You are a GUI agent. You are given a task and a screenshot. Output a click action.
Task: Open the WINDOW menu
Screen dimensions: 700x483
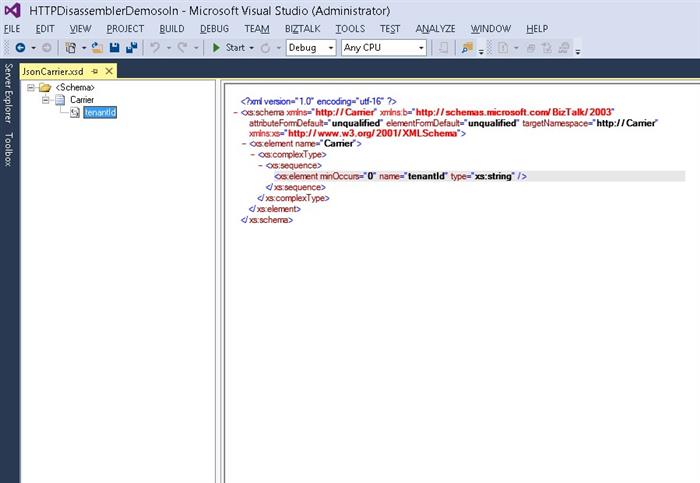tap(491, 29)
